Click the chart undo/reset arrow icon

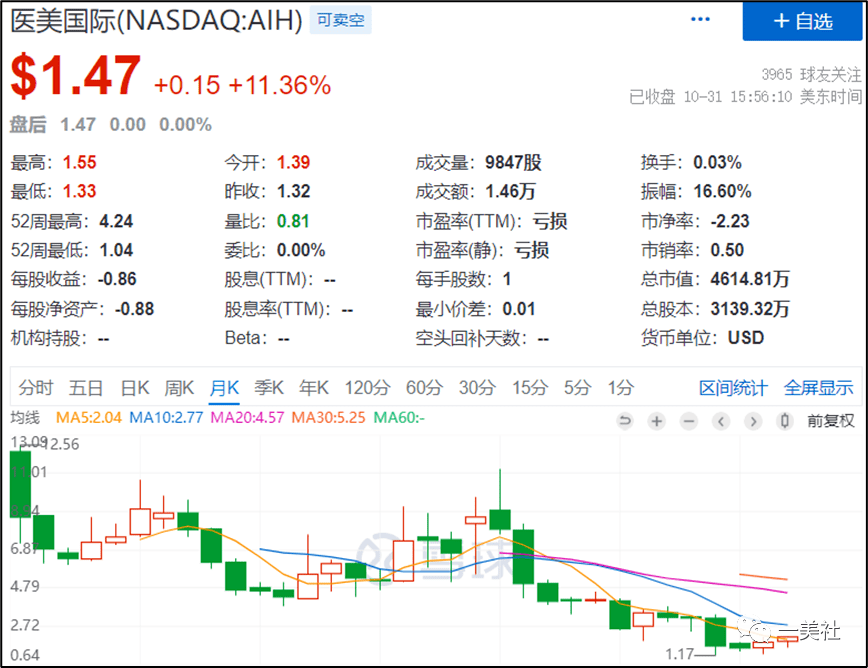(x=626, y=421)
